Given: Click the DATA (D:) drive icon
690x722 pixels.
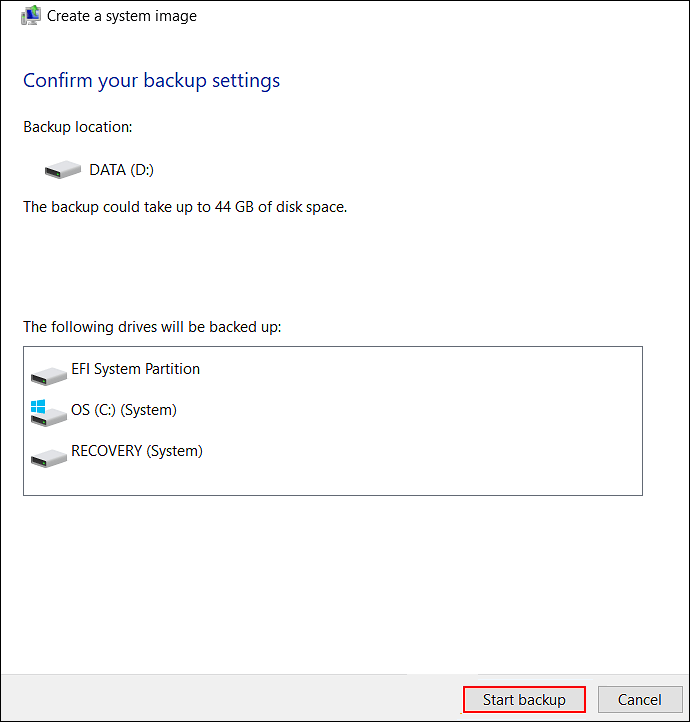Looking at the screenshot, I should (x=62, y=170).
